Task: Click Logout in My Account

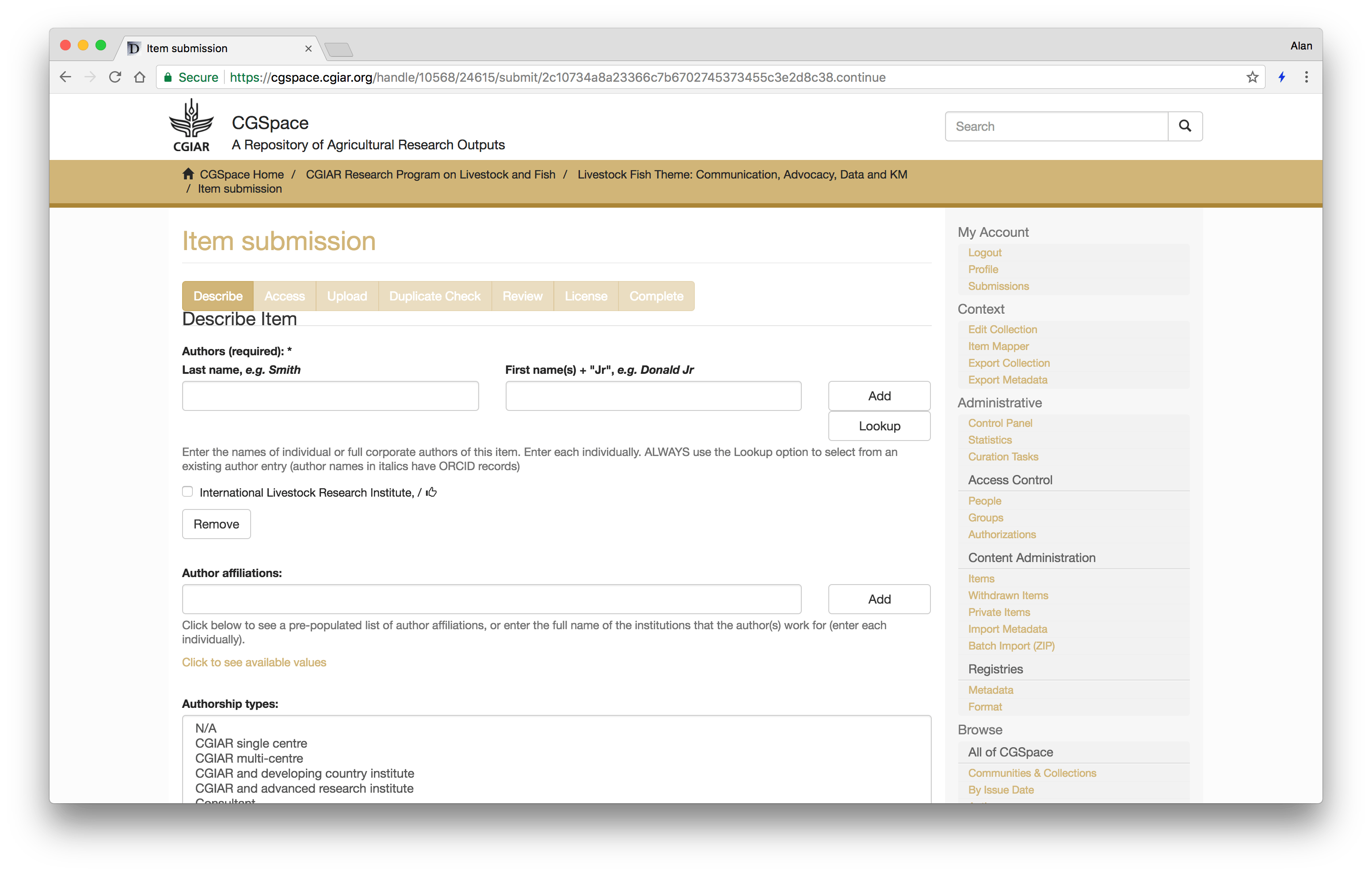Action: tap(984, 252)
